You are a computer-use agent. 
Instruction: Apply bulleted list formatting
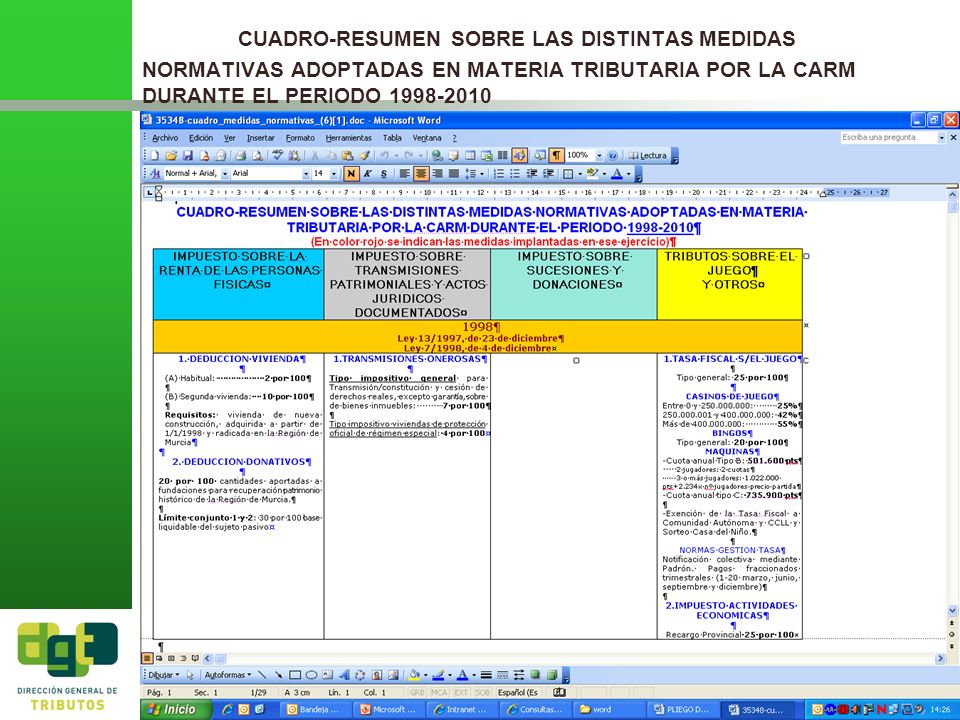[x=515, y=173]
